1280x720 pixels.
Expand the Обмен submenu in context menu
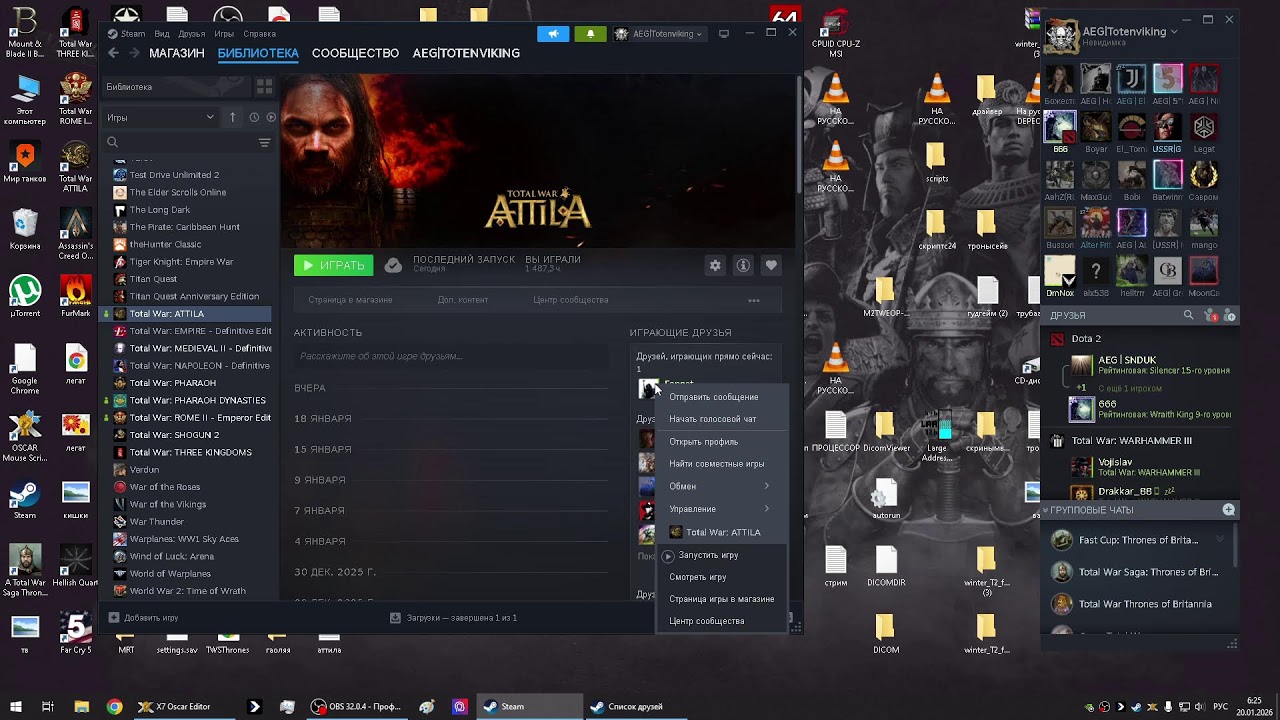(x=720, y=486)
